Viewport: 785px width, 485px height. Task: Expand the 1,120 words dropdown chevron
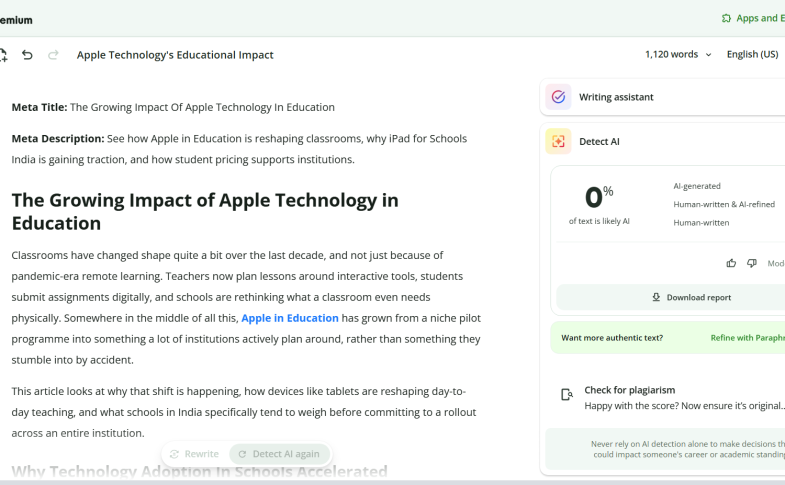pyautogui.click(x=708, y=55)
